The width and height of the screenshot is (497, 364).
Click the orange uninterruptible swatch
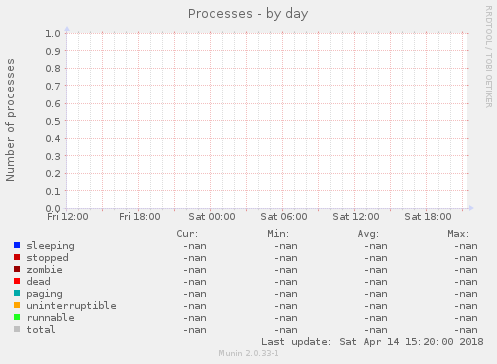[17, 305]
